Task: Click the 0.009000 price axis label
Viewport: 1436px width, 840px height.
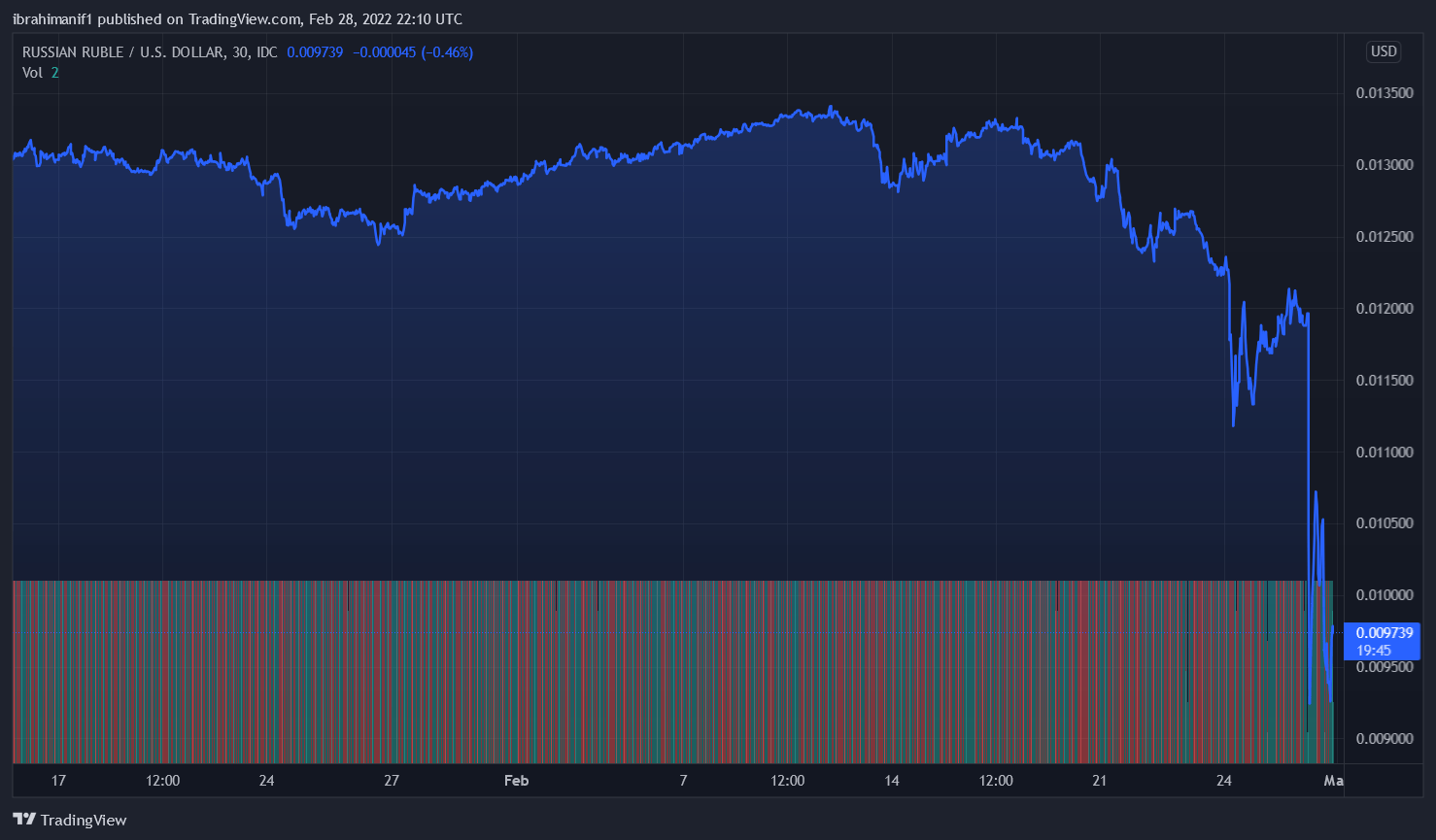Action: [x=1385, y=739]
